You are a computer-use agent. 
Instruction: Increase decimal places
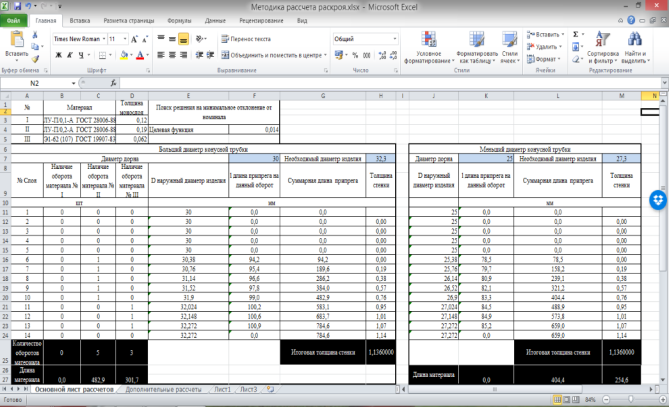coord(382,55)
